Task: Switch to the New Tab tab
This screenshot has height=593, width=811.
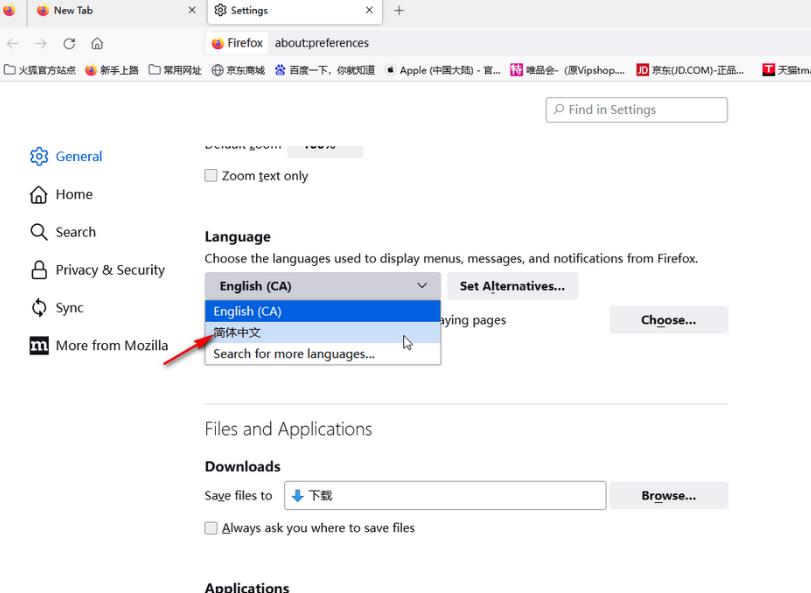Action: click(114, 10)
